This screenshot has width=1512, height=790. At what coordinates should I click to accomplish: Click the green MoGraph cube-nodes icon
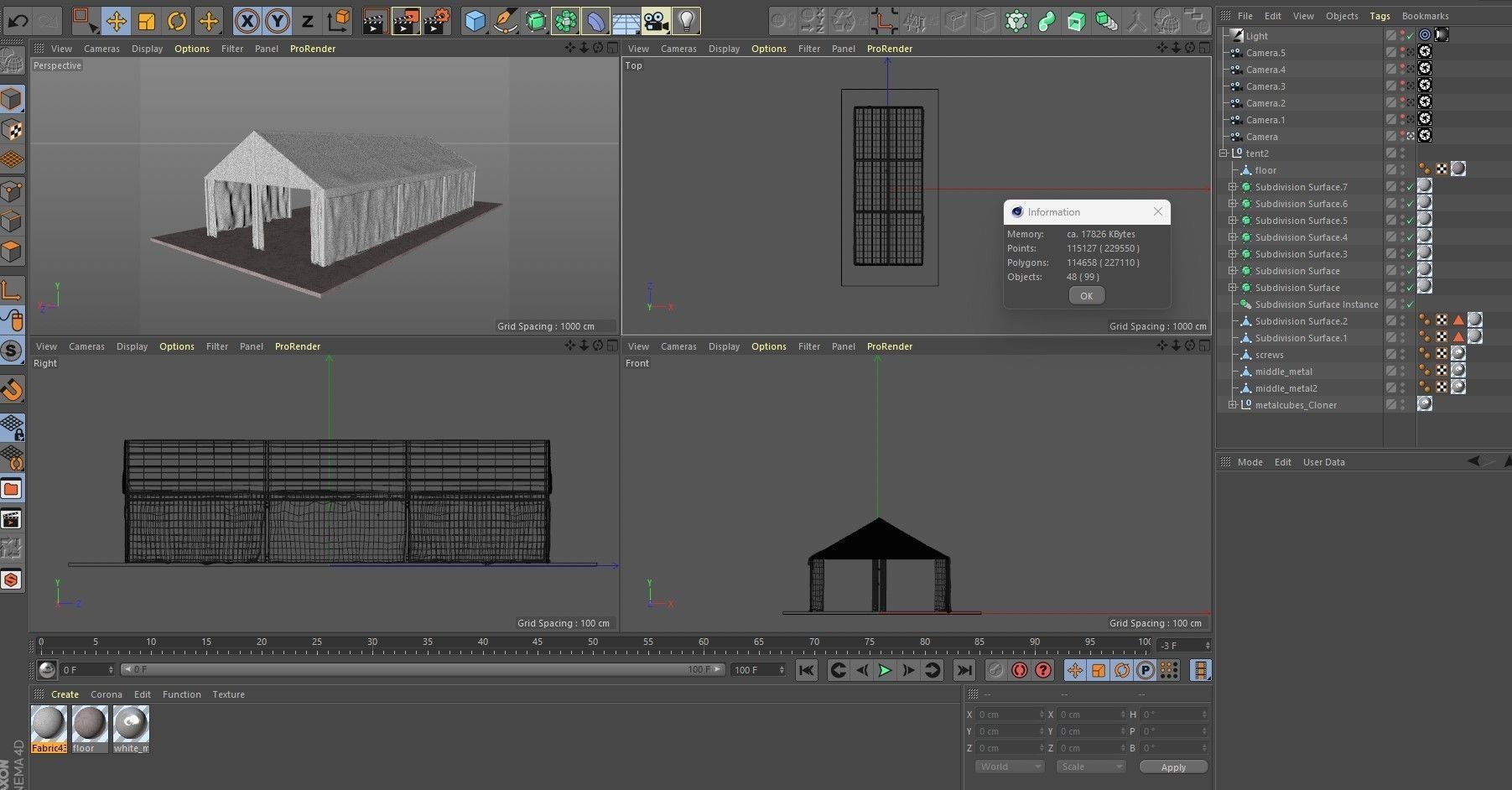[x=1016, y=20]
